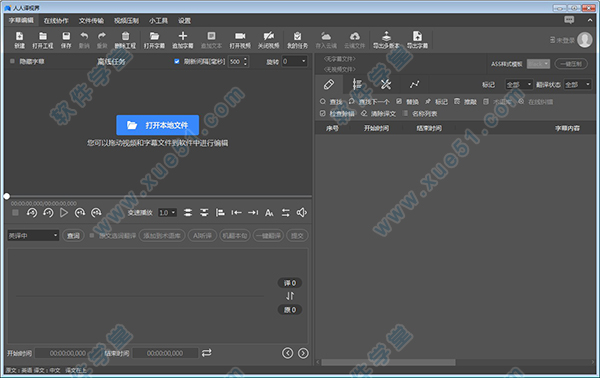Open the 文件传输 menu tab
The height and width of the screenshot is (378, 600).
[x=91, y=21]
